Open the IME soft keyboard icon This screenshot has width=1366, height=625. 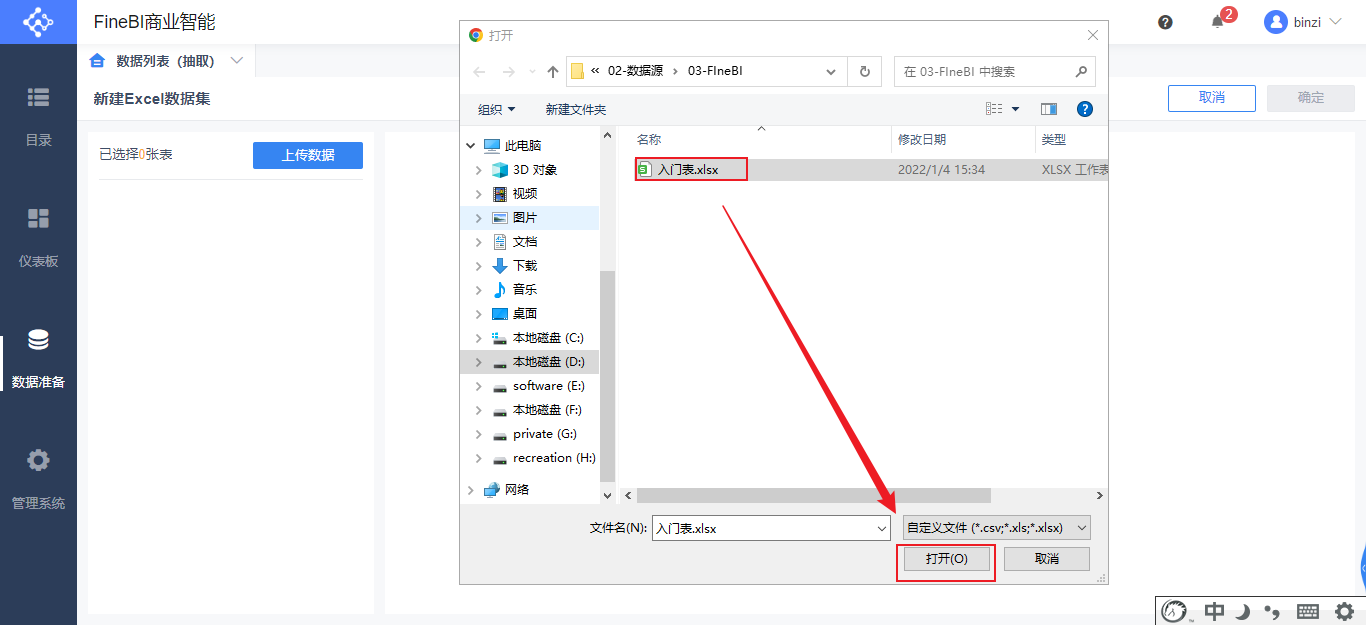click(x=1307, y=611)
